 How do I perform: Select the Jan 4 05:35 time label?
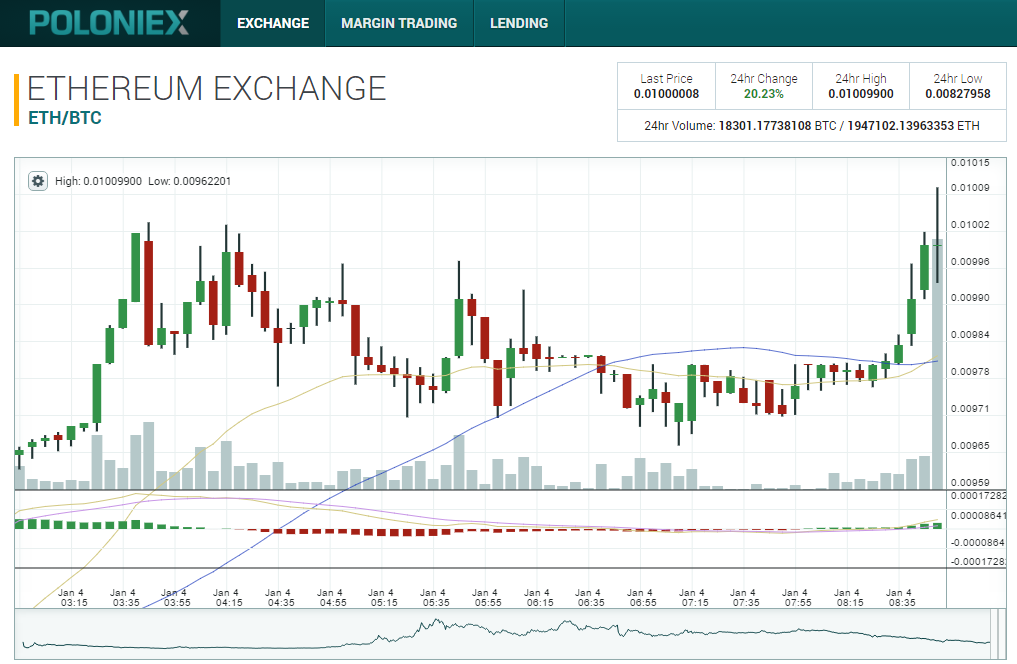pos(436,597)
